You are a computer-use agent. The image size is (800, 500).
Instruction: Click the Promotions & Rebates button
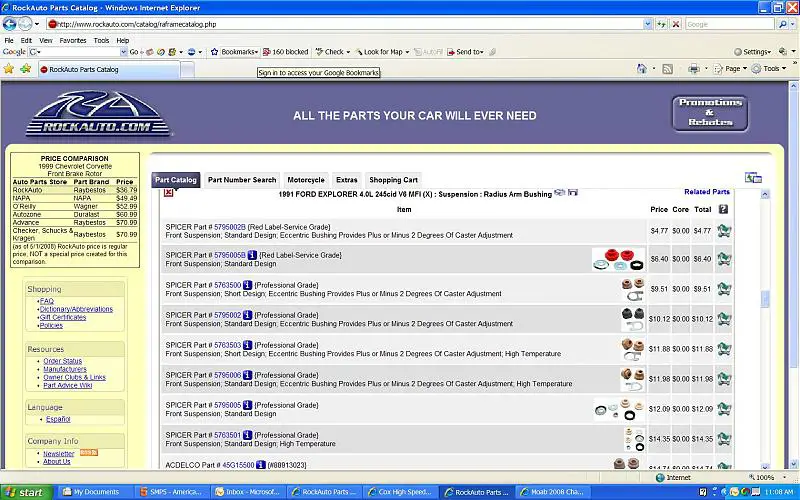(x=710, y=113)
